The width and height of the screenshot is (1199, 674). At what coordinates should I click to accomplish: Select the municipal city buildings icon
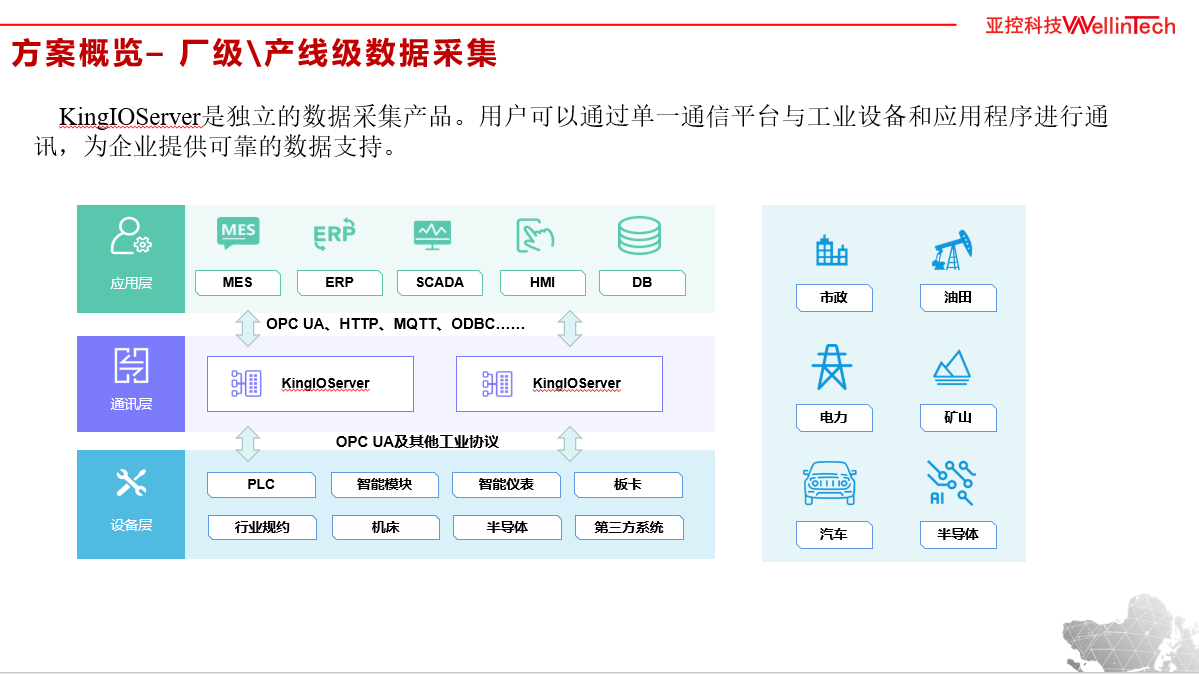(832, 250)
